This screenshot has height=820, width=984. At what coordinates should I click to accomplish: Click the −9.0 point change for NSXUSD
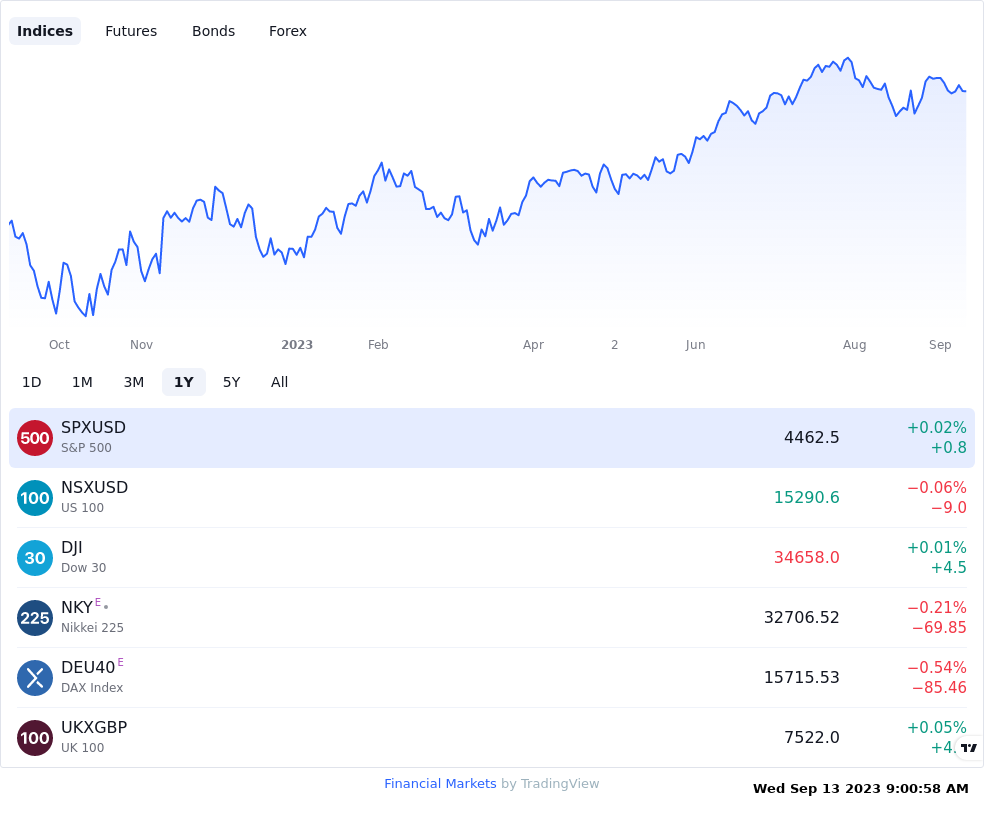pos(948,508)
